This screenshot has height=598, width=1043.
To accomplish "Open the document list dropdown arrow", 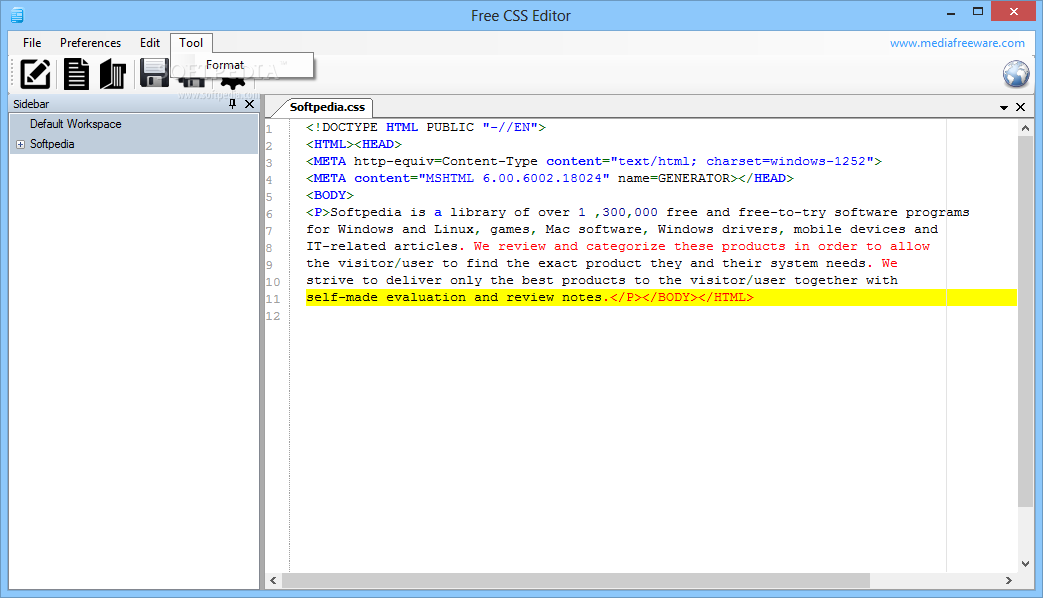I will tap(1004, 108).
